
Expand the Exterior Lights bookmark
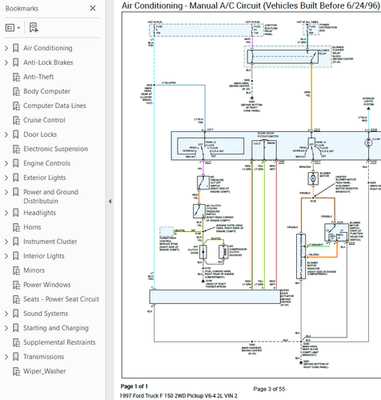(6, 178)
